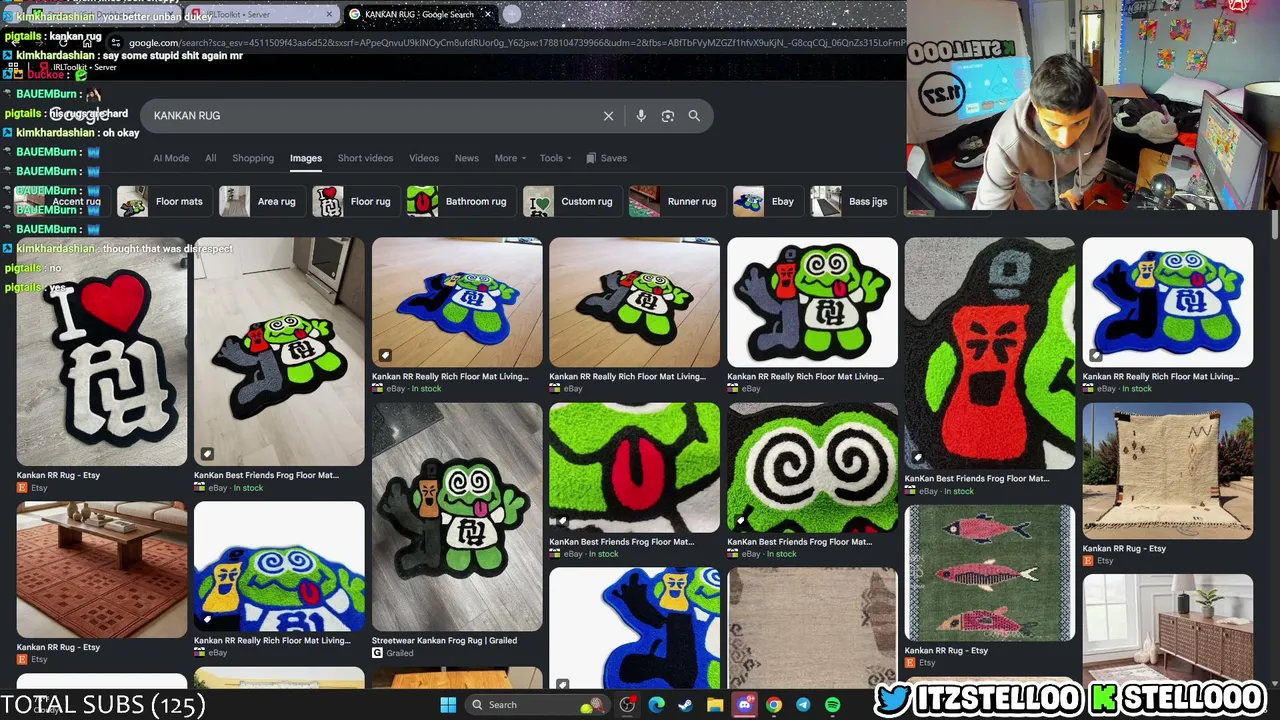The width and height of the screenshot is (1280, 720).
Task: Switch to the Videos tab
Action: 424,158
